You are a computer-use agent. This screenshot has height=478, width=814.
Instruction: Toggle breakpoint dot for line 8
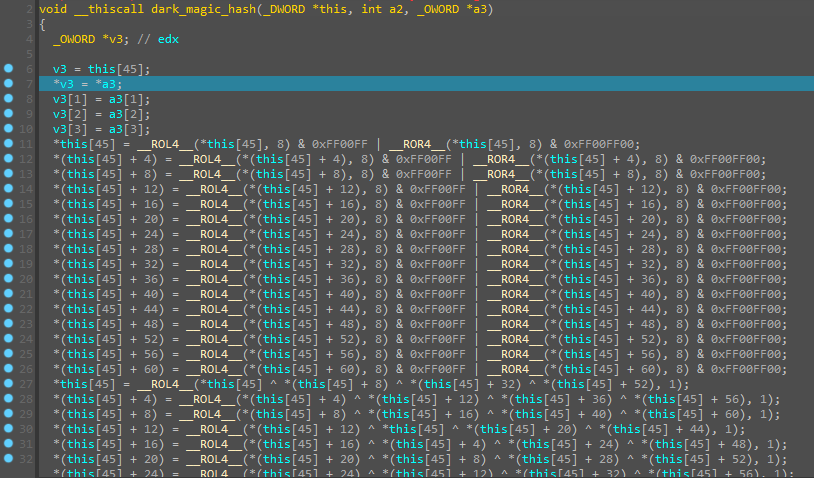8,98
